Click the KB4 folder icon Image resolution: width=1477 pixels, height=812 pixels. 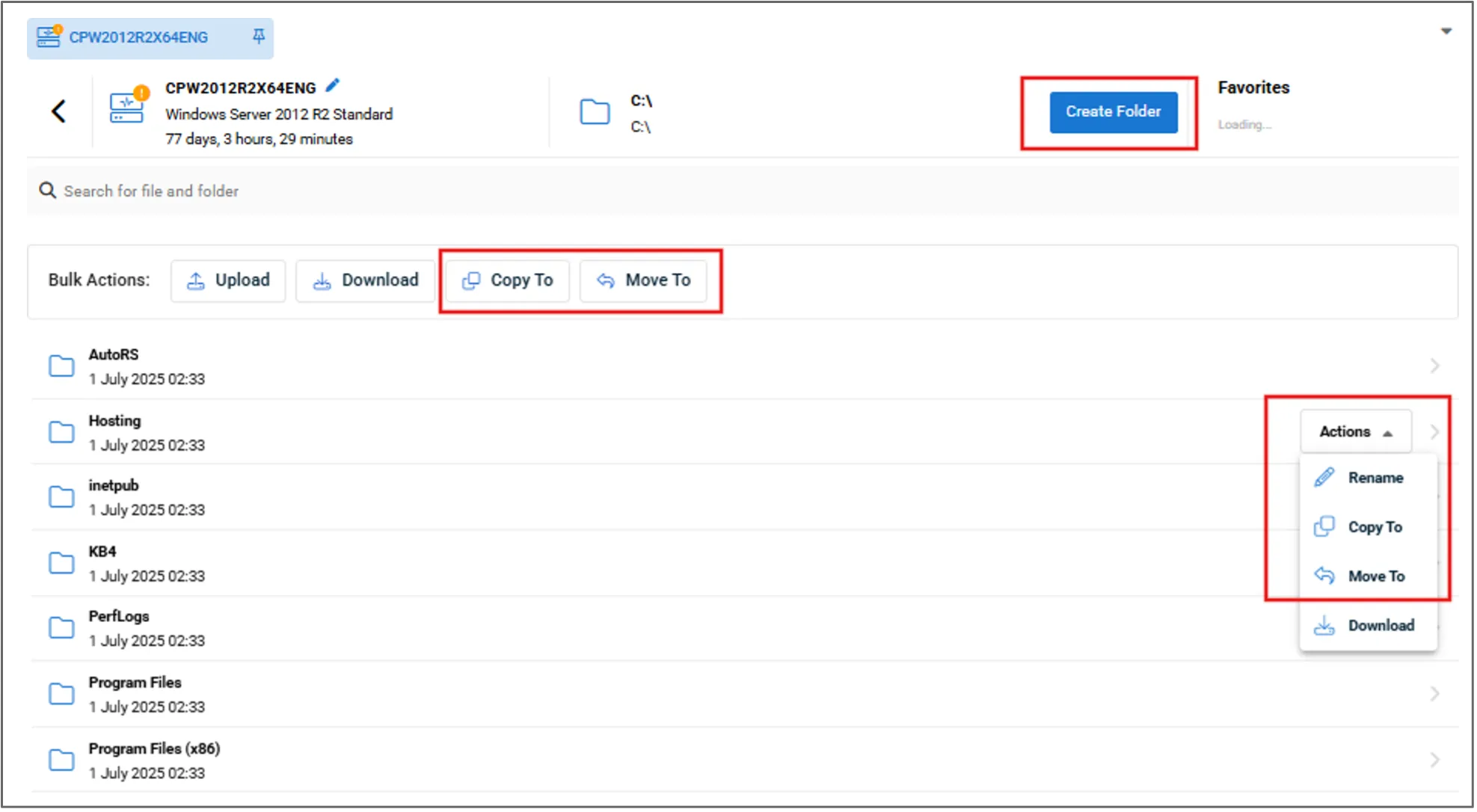pos(61,563)
